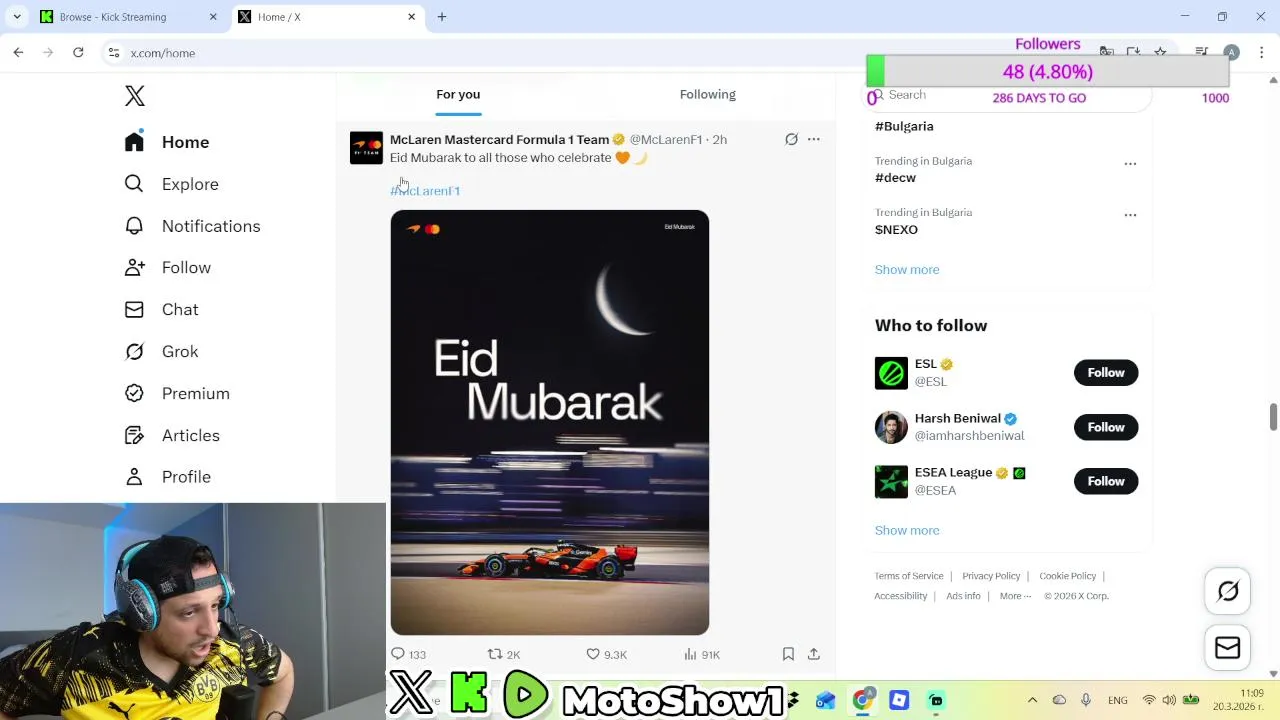Open the Home page from sidebar
Viewport: 1280px width, 720px height.
[167, 142]
